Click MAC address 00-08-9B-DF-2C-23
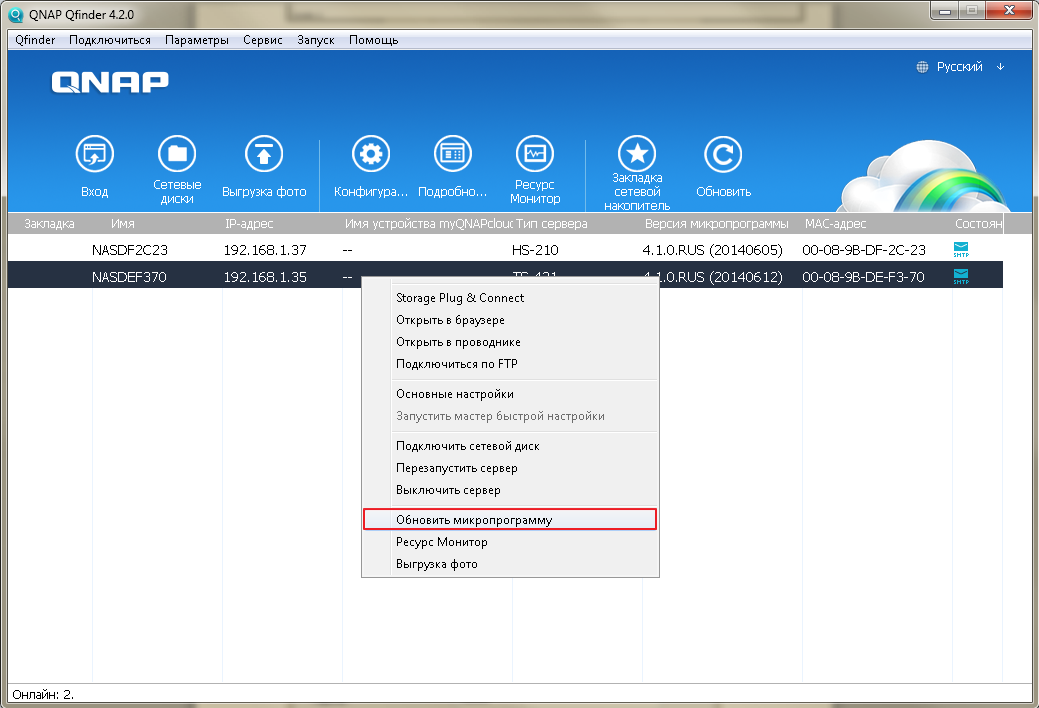 click(x=864, y=250)
